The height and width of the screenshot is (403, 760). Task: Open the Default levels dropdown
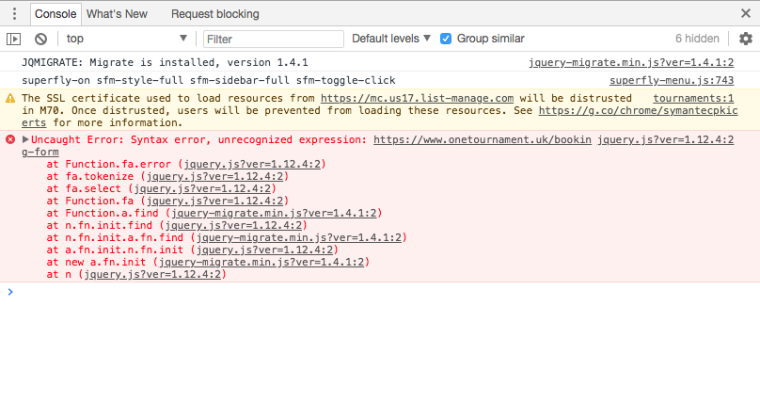click(391, 39)
